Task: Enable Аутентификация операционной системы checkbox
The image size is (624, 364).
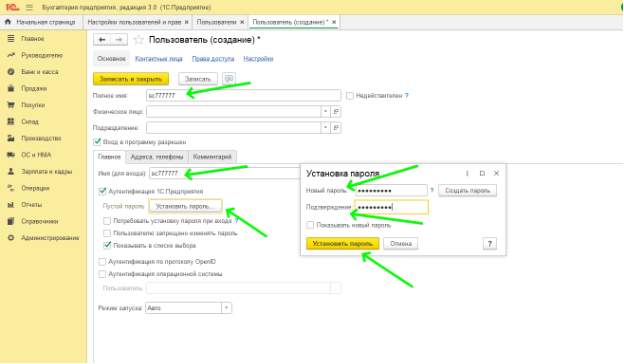Action: click(102, 274)
